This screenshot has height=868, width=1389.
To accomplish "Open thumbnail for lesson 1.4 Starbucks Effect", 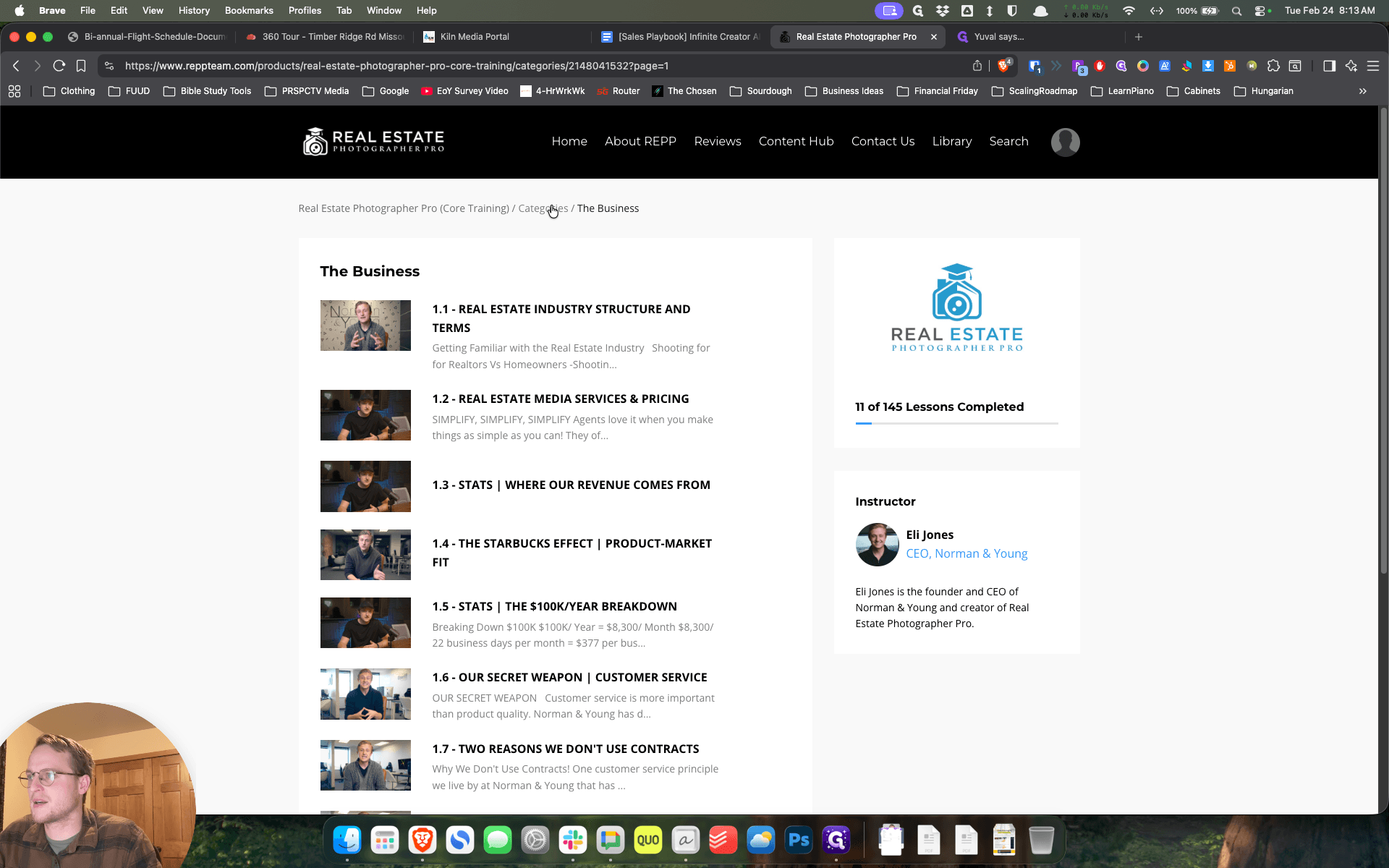I will coord(365,555).
